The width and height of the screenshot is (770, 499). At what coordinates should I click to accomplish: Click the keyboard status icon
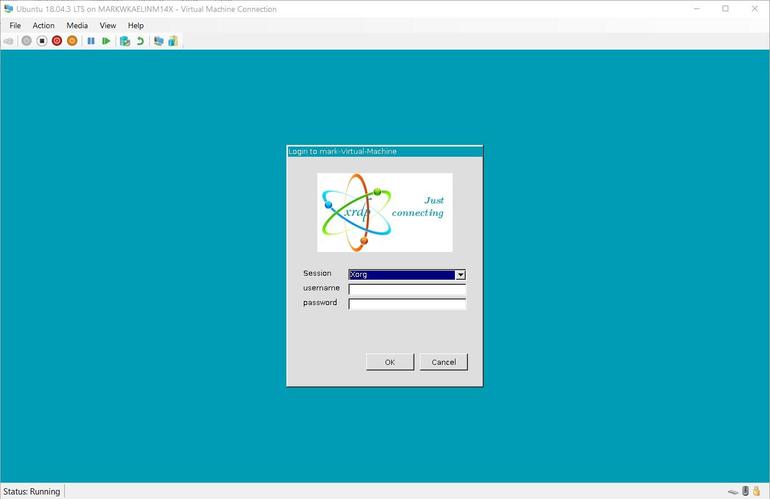tap(733, 492)
